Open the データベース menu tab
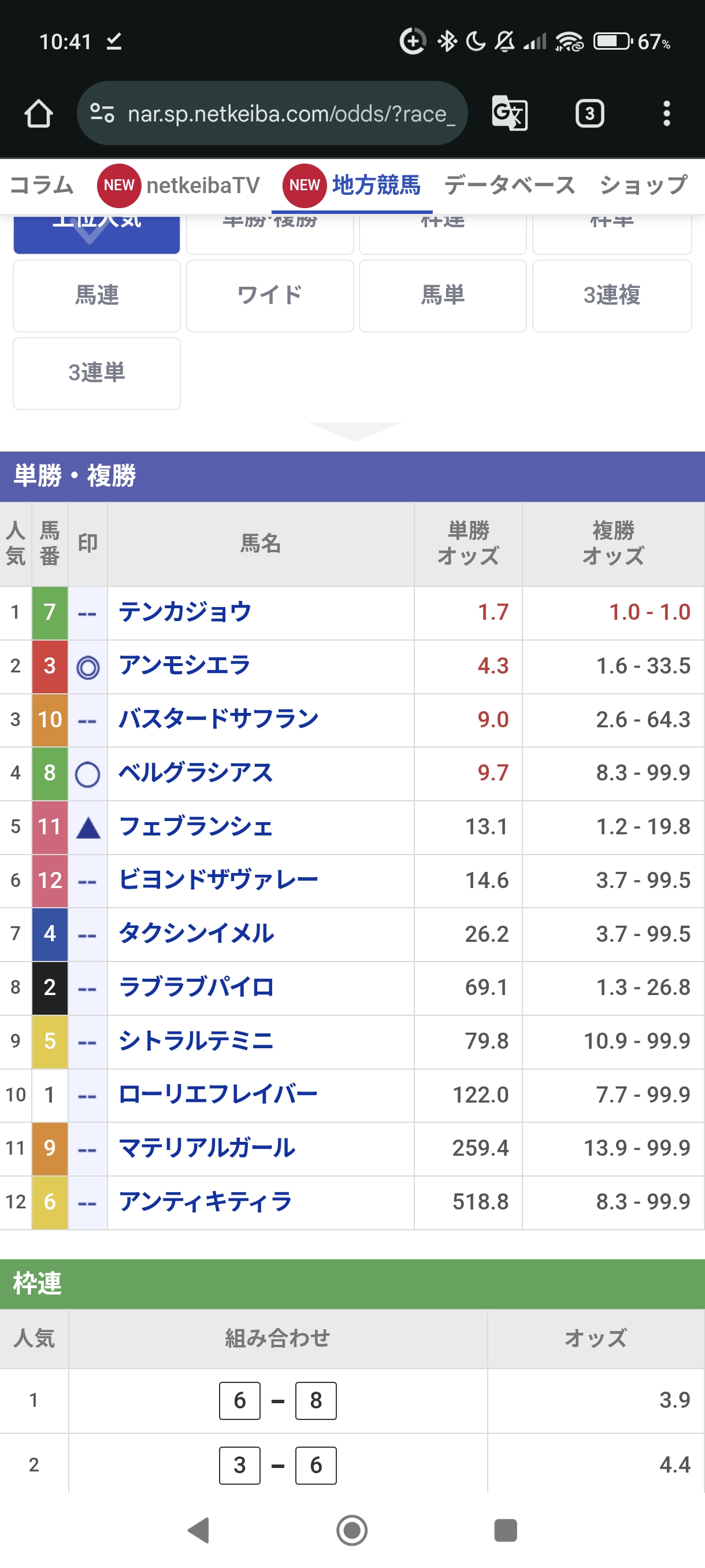This screenshot has width=705, height=1568. pyautogui.click(x=509, y=185)
